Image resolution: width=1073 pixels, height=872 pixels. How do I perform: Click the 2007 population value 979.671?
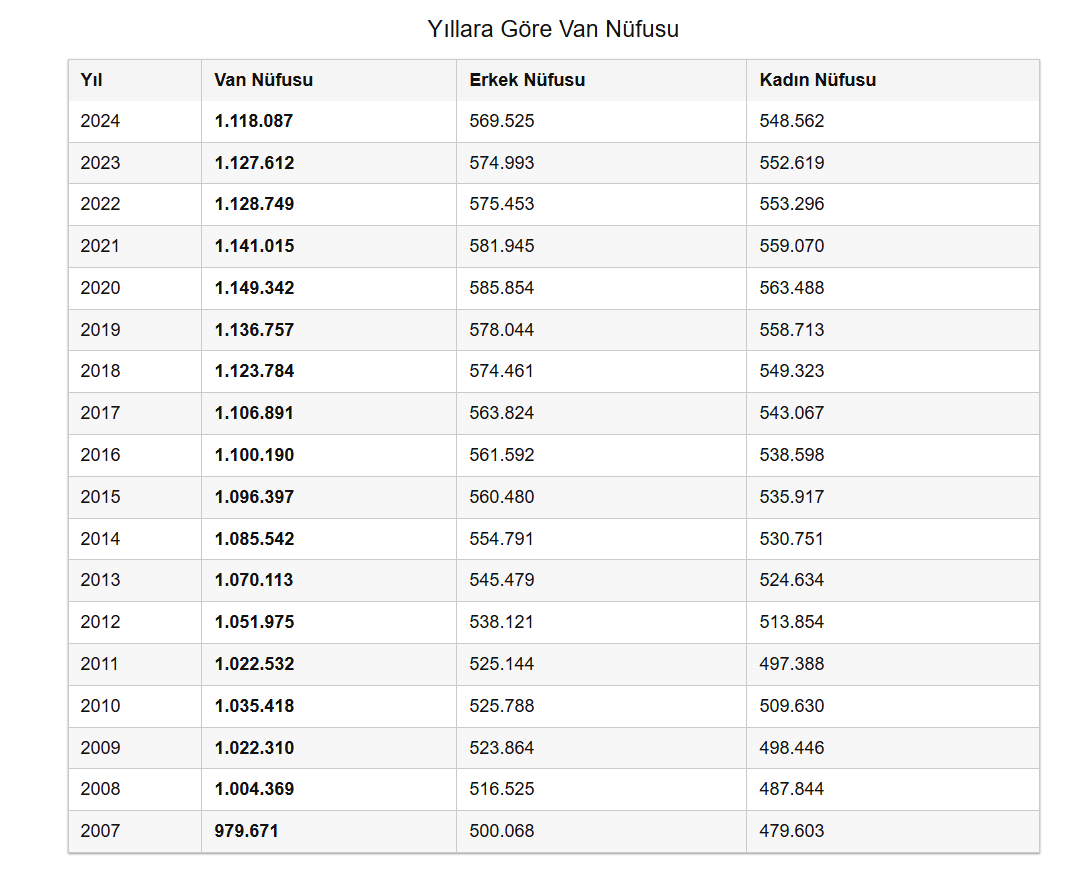tap(246, 831)
